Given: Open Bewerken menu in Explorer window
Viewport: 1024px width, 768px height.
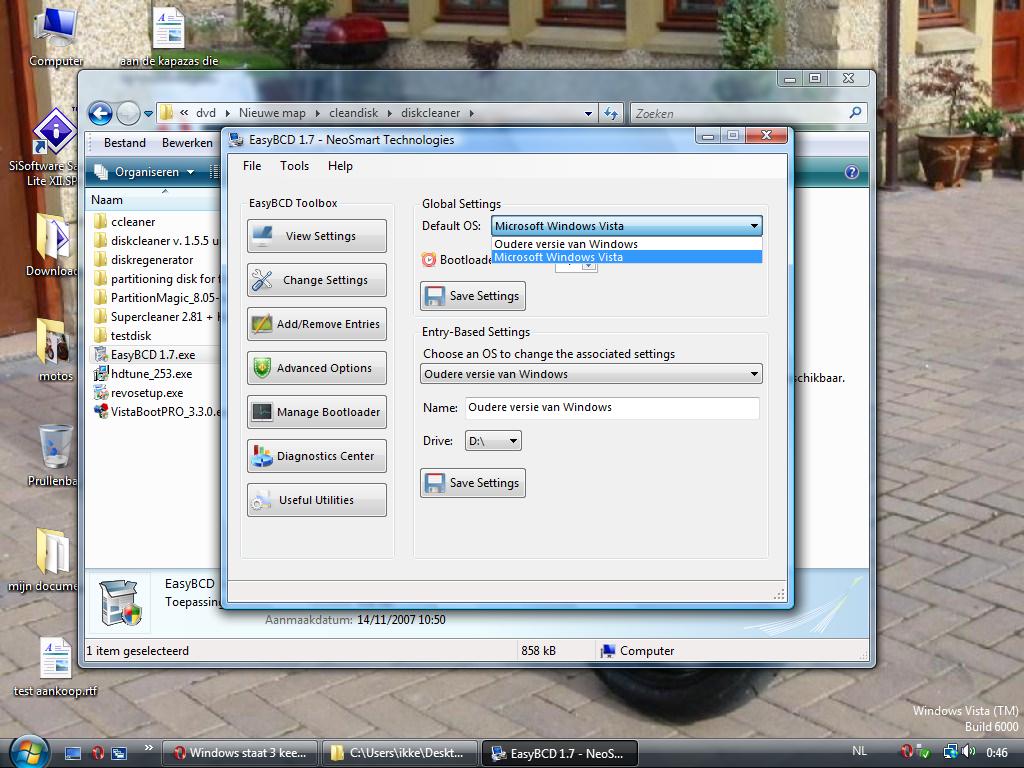Looking at the screenshot, I should (187, 142).
